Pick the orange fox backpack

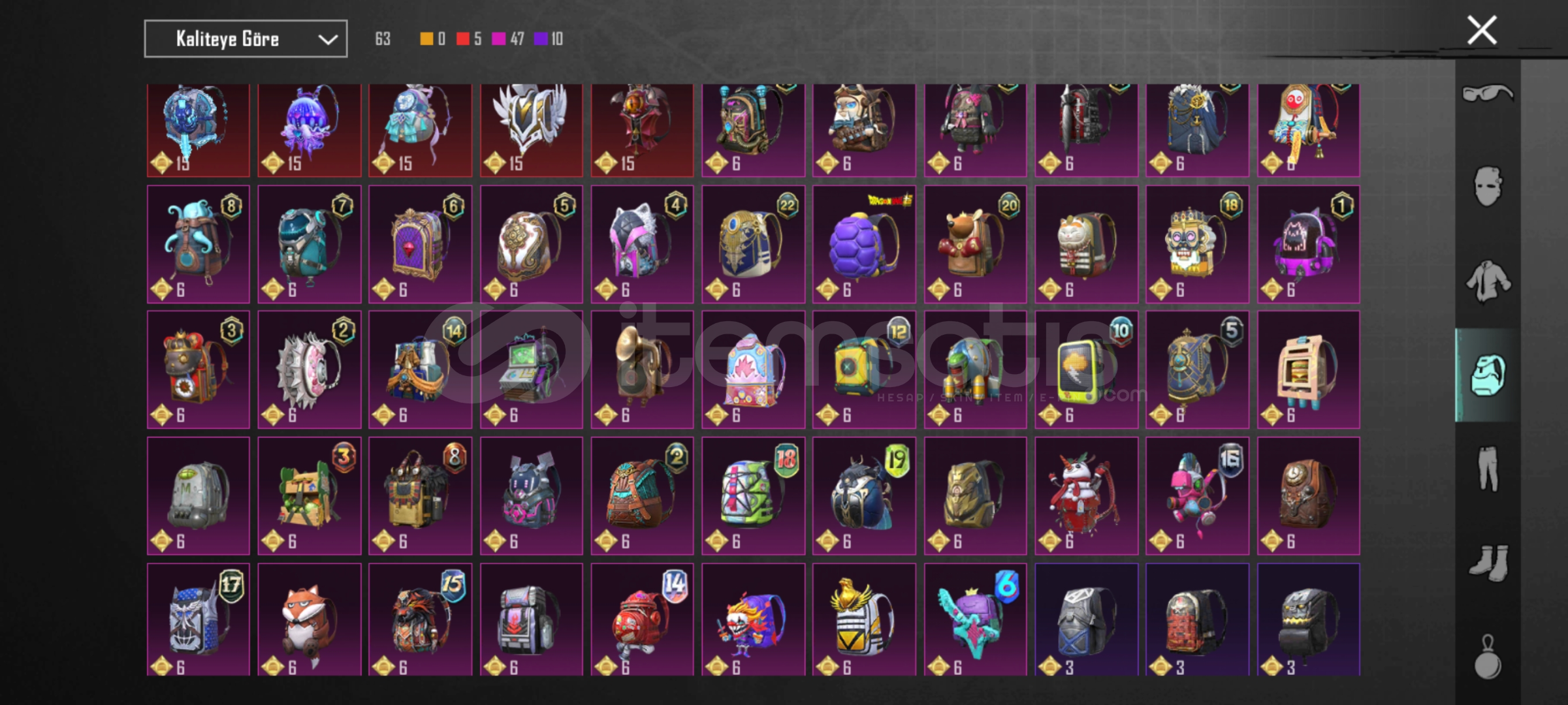pos(310,619)
